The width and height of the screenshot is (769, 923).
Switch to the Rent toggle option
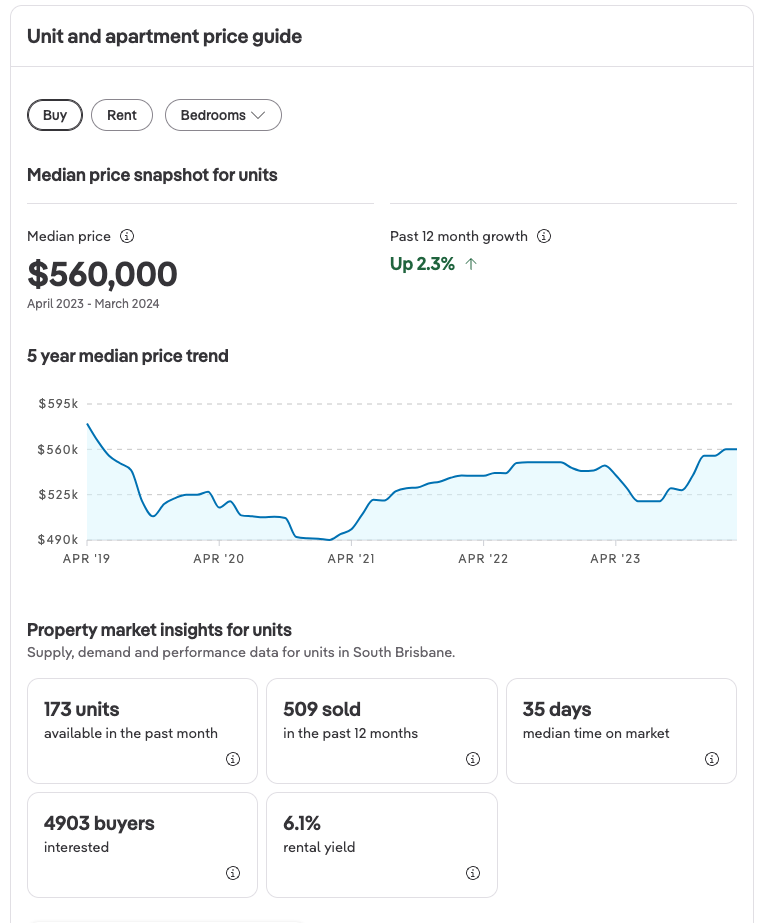(x=122, y=115)
